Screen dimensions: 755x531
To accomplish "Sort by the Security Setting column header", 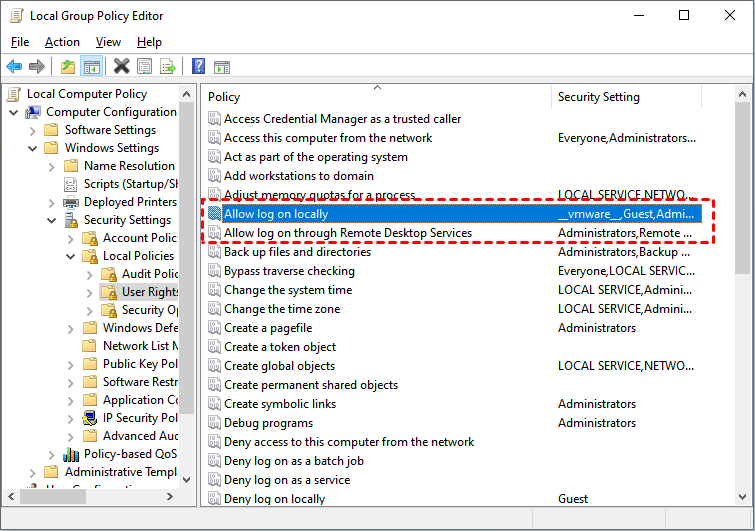I will [626, 97].
